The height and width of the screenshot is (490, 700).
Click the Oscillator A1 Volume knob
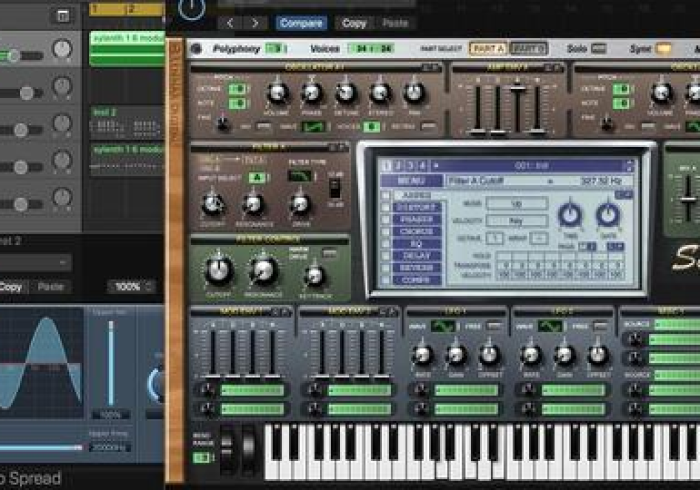click(x=277, y=93)
